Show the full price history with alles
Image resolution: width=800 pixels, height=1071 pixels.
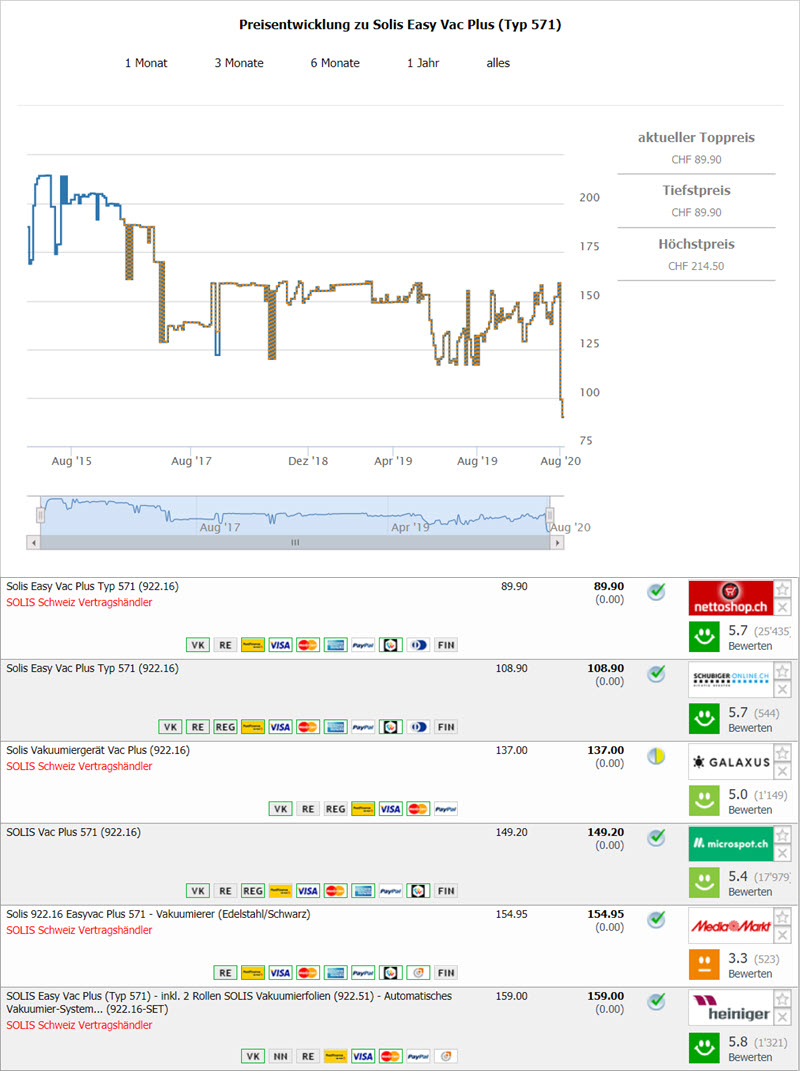(x=498, y=63)
